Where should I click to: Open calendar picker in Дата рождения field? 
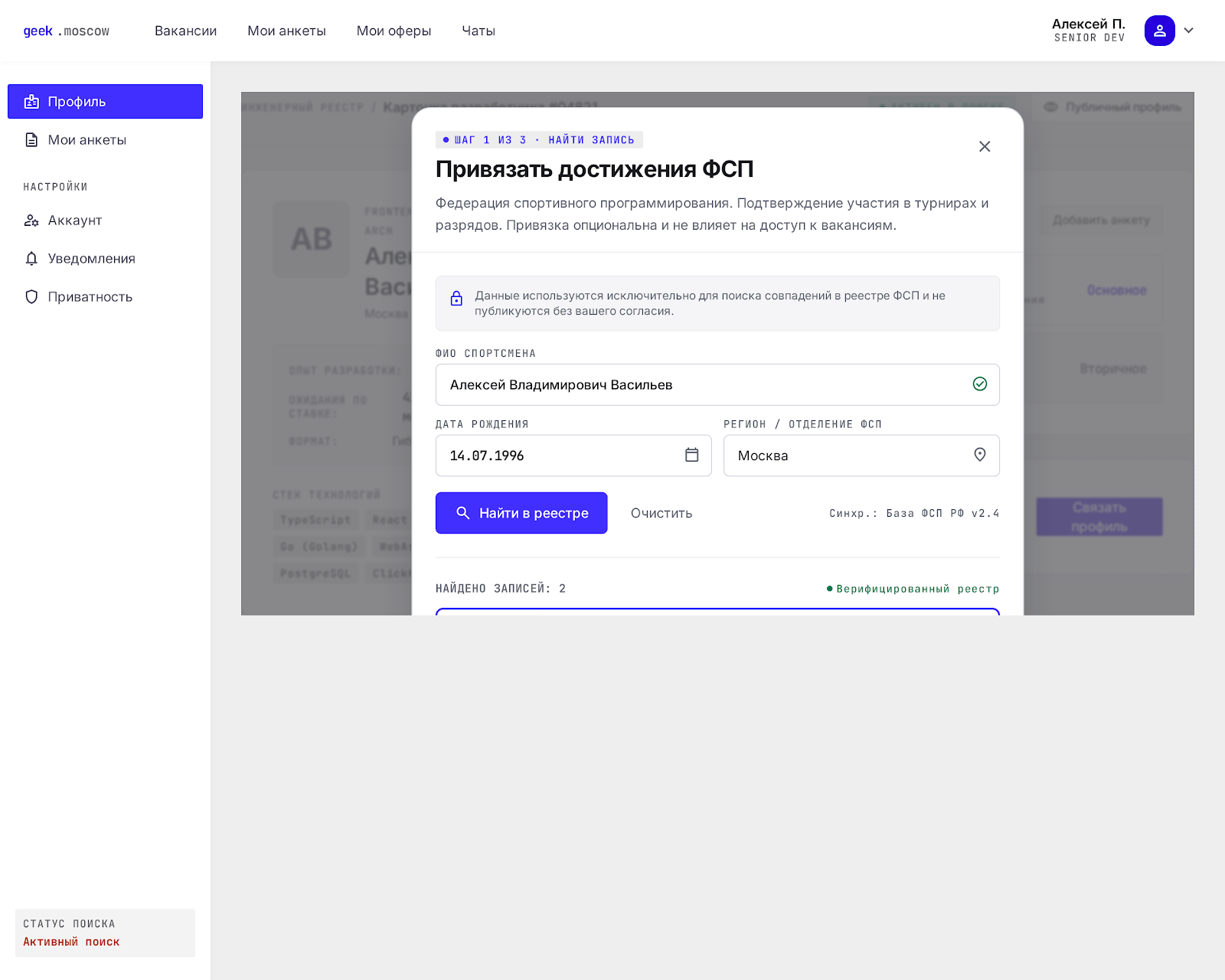(691, 455)
